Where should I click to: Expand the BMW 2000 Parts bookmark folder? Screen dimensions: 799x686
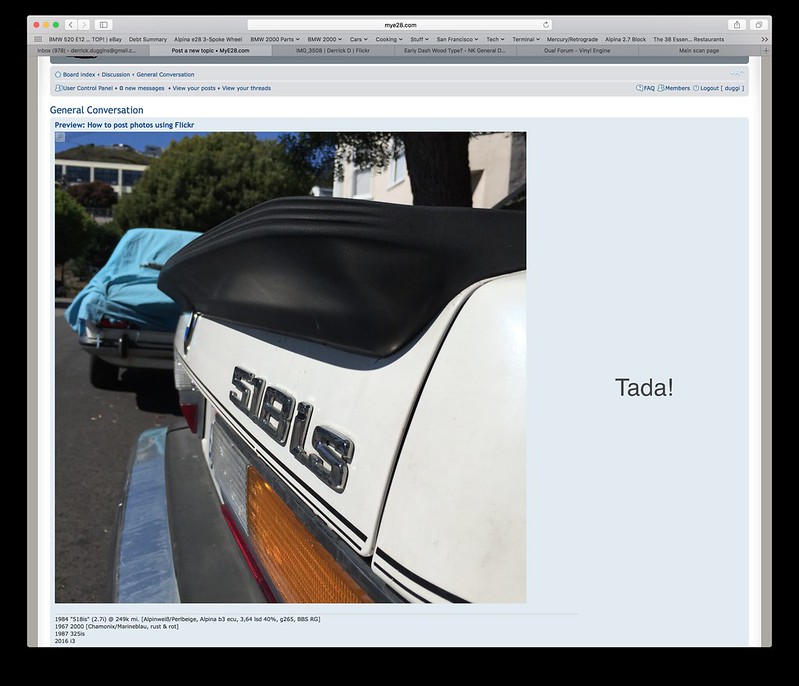[274, 39]
